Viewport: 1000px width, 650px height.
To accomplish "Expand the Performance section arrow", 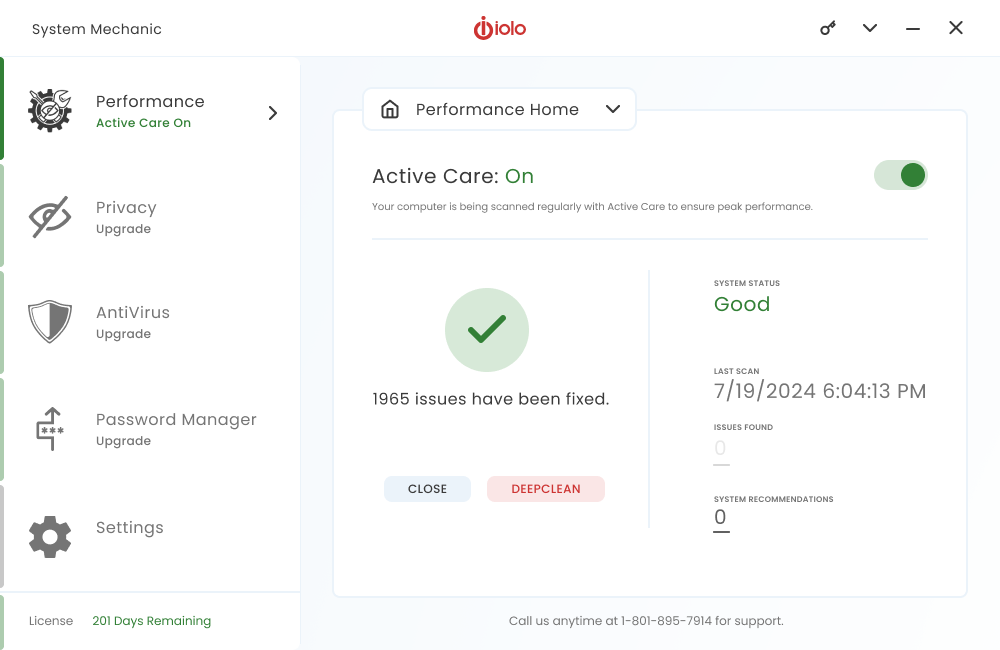I will (272, 113).
